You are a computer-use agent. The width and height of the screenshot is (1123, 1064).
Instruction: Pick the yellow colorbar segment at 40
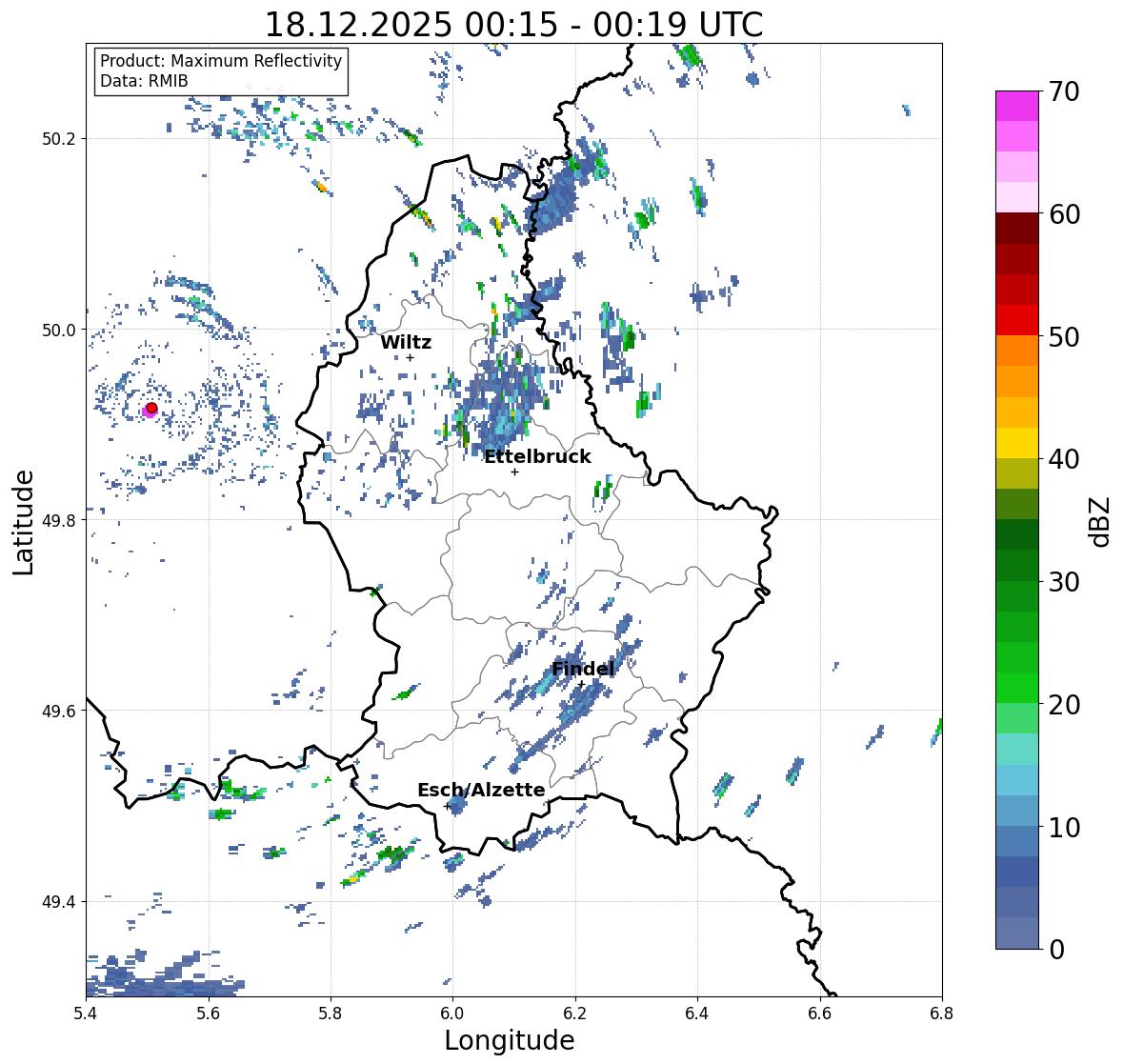point(1017,443)
